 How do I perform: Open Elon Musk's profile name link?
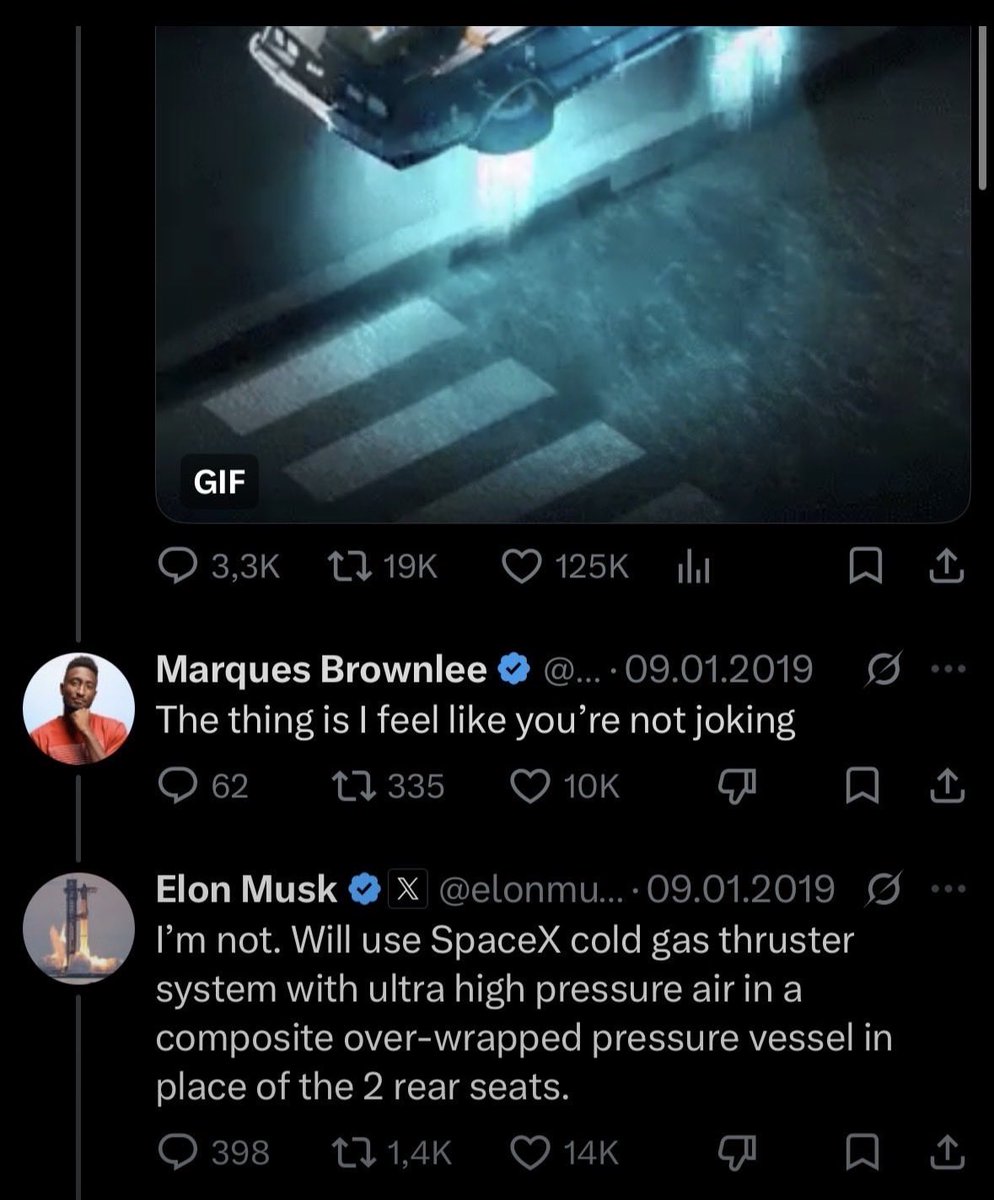(247, 888)
